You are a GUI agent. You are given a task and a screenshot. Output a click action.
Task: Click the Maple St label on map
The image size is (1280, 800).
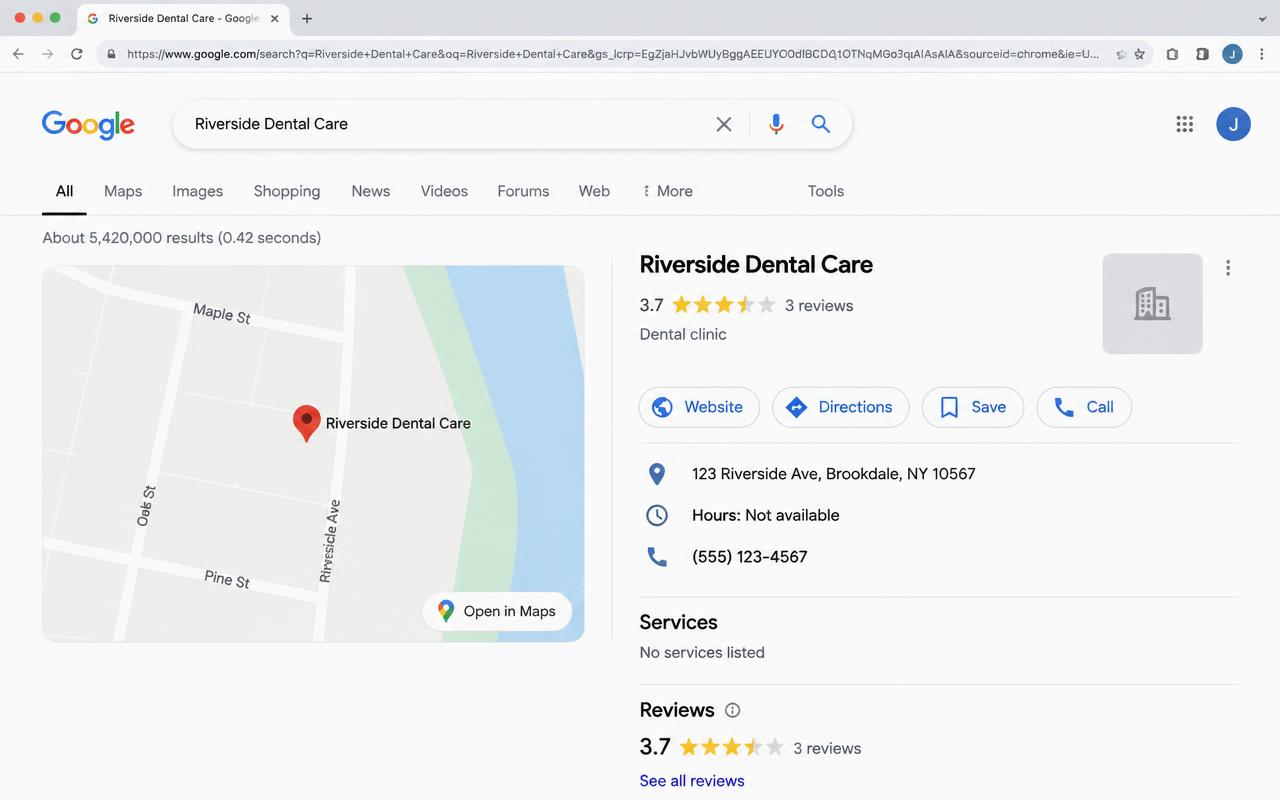222,314
